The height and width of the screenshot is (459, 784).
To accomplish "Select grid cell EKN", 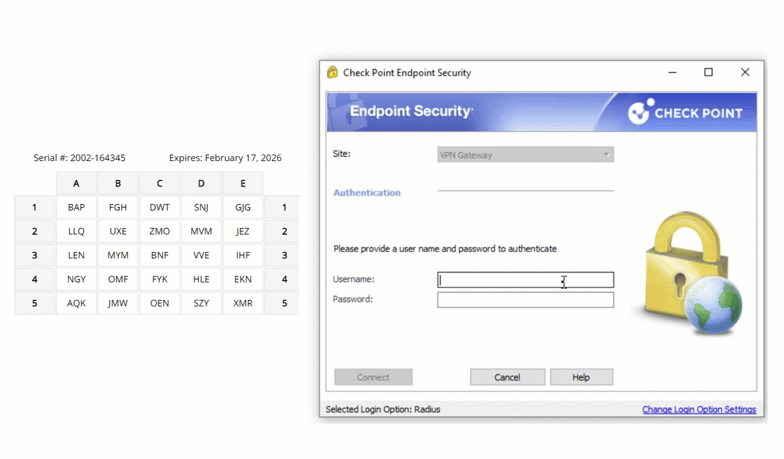I will pos(242,279).
